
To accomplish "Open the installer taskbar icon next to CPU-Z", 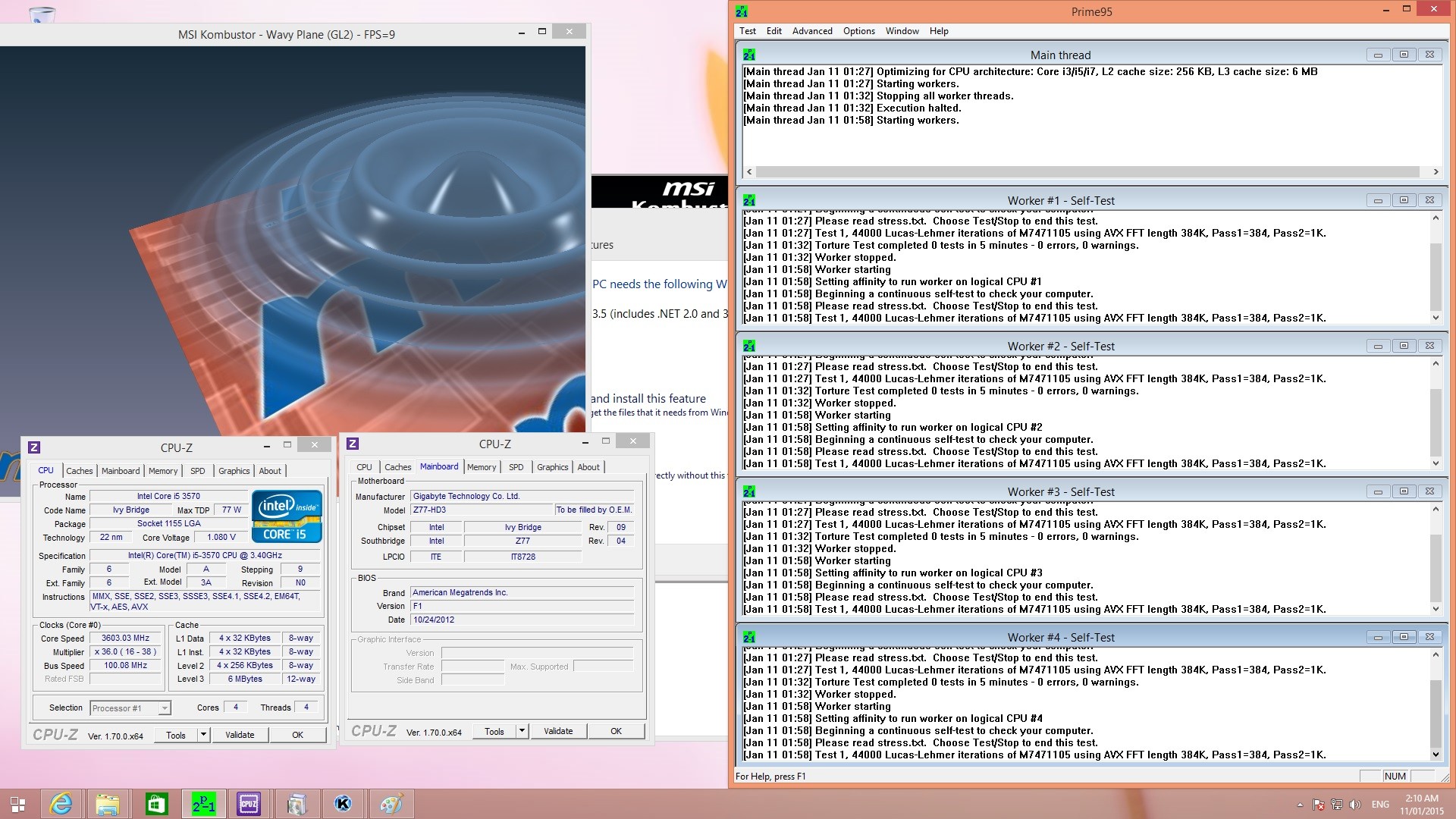I will [x=297, y=805].
